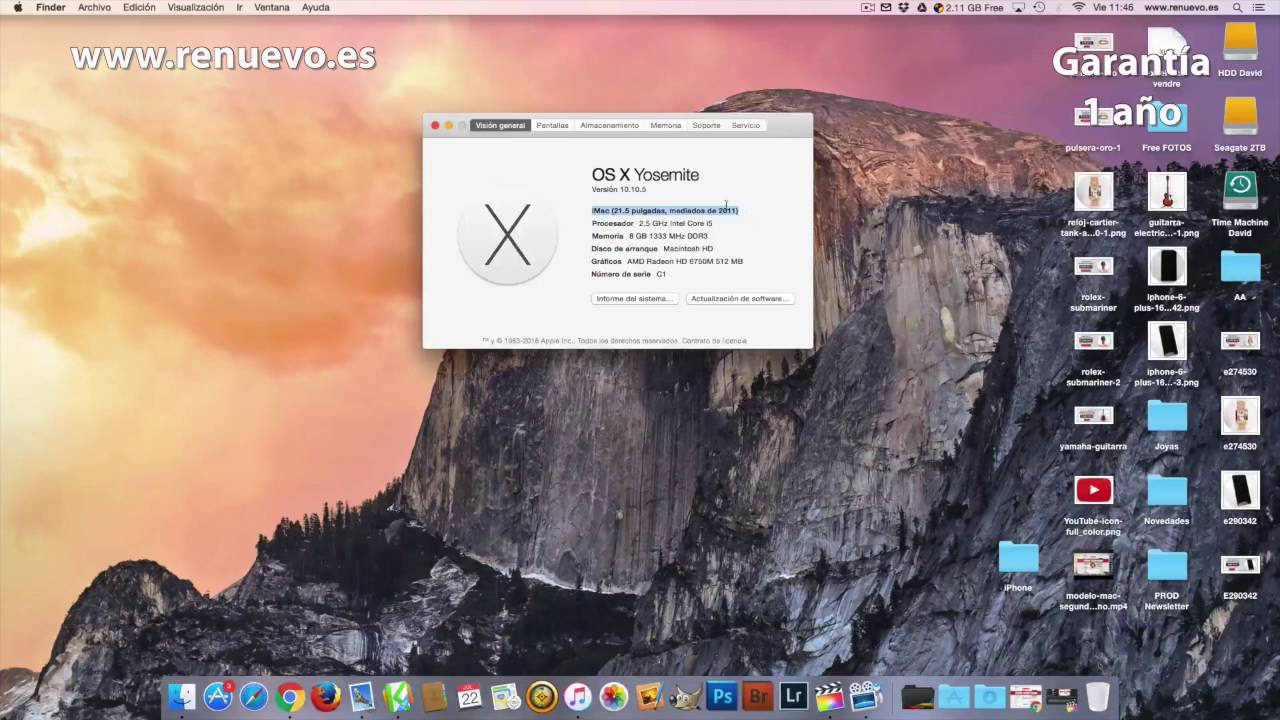The width and height of the screenshot is (1280, 720).
Task: Open Photoshop (Ps) in the Dock
Action: (721, 696)
